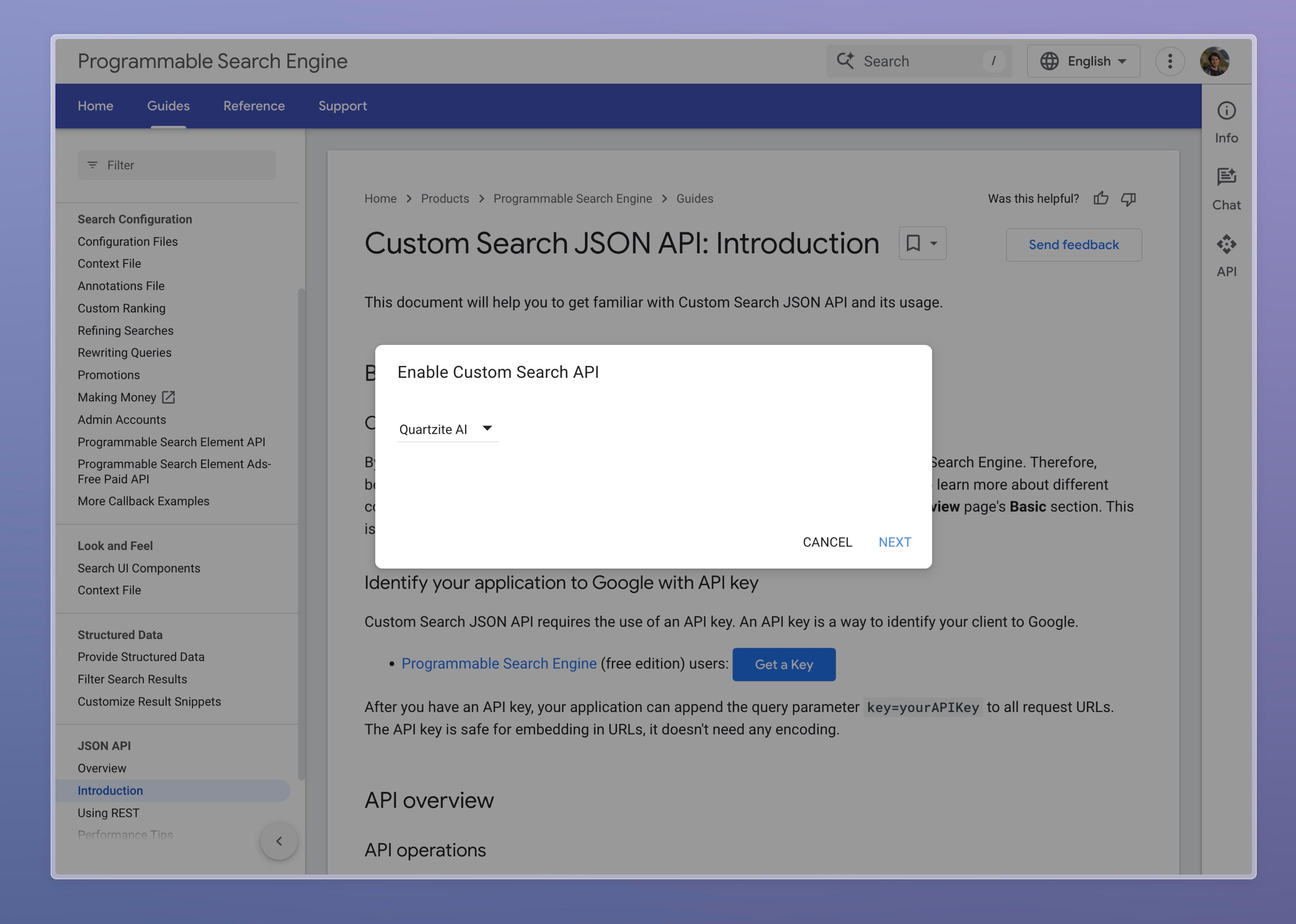This screenshot has height=924, width=1296.
Task: Expand the bookmark dropdown arrow
Action: pos(934,244)
